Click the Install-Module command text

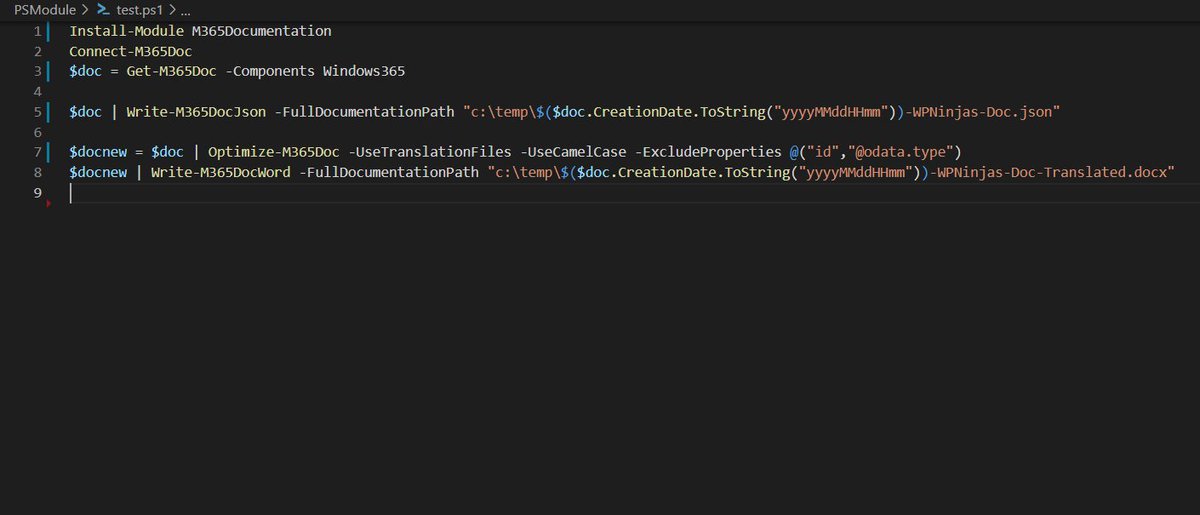point(126,31)
